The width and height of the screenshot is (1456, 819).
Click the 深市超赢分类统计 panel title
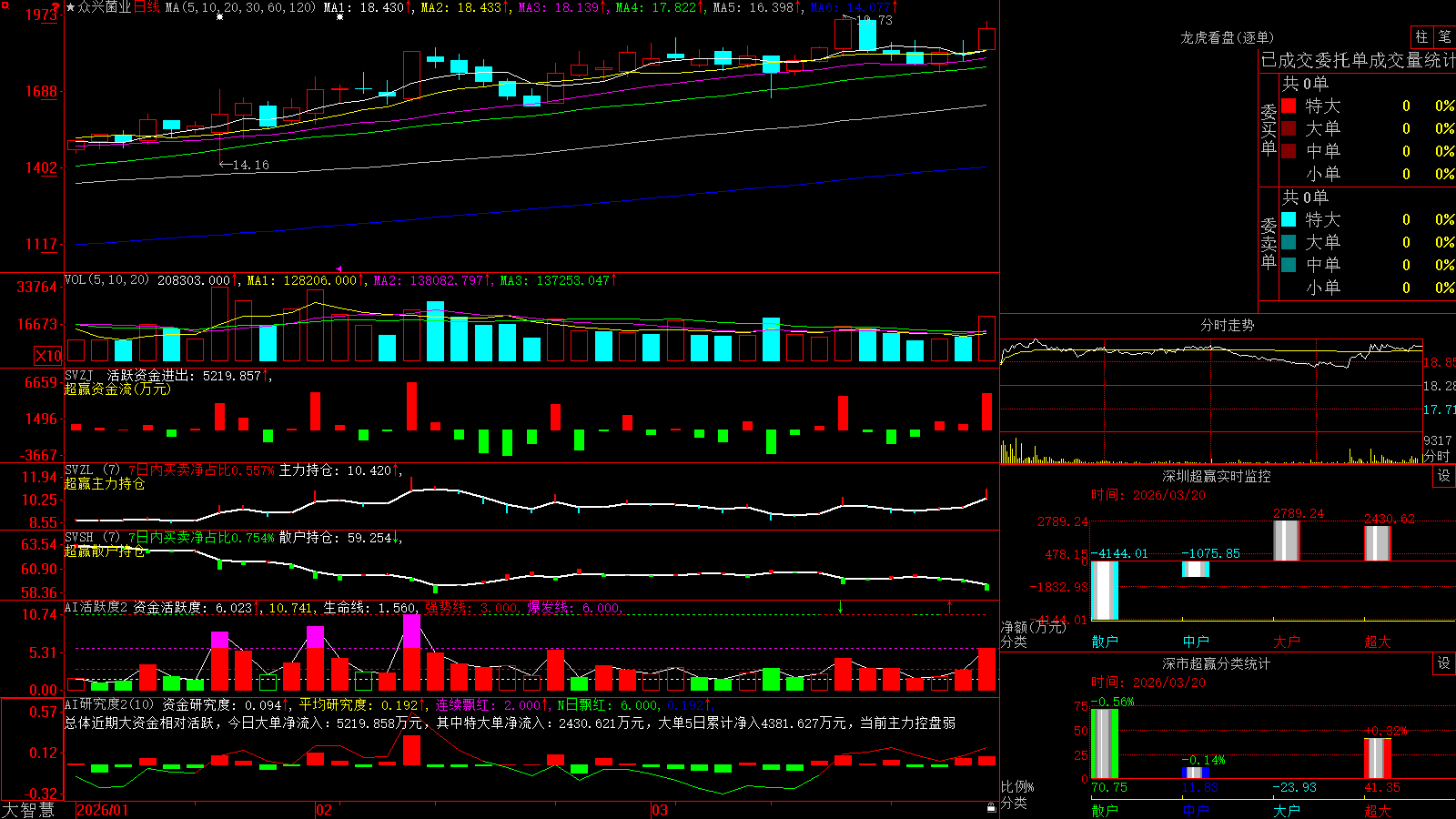pos(1217,663)
